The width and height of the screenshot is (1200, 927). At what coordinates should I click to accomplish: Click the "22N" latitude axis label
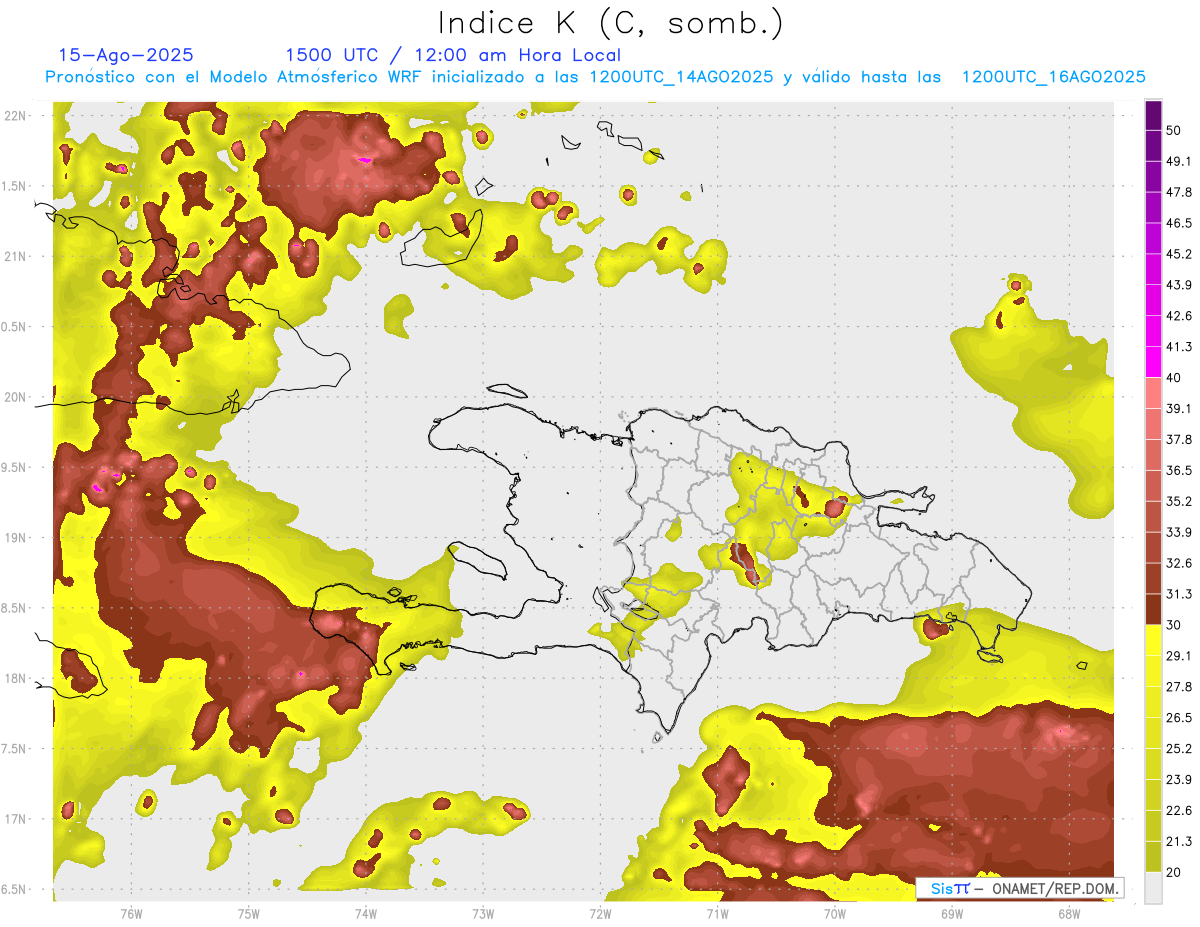[x=16, y=115]
